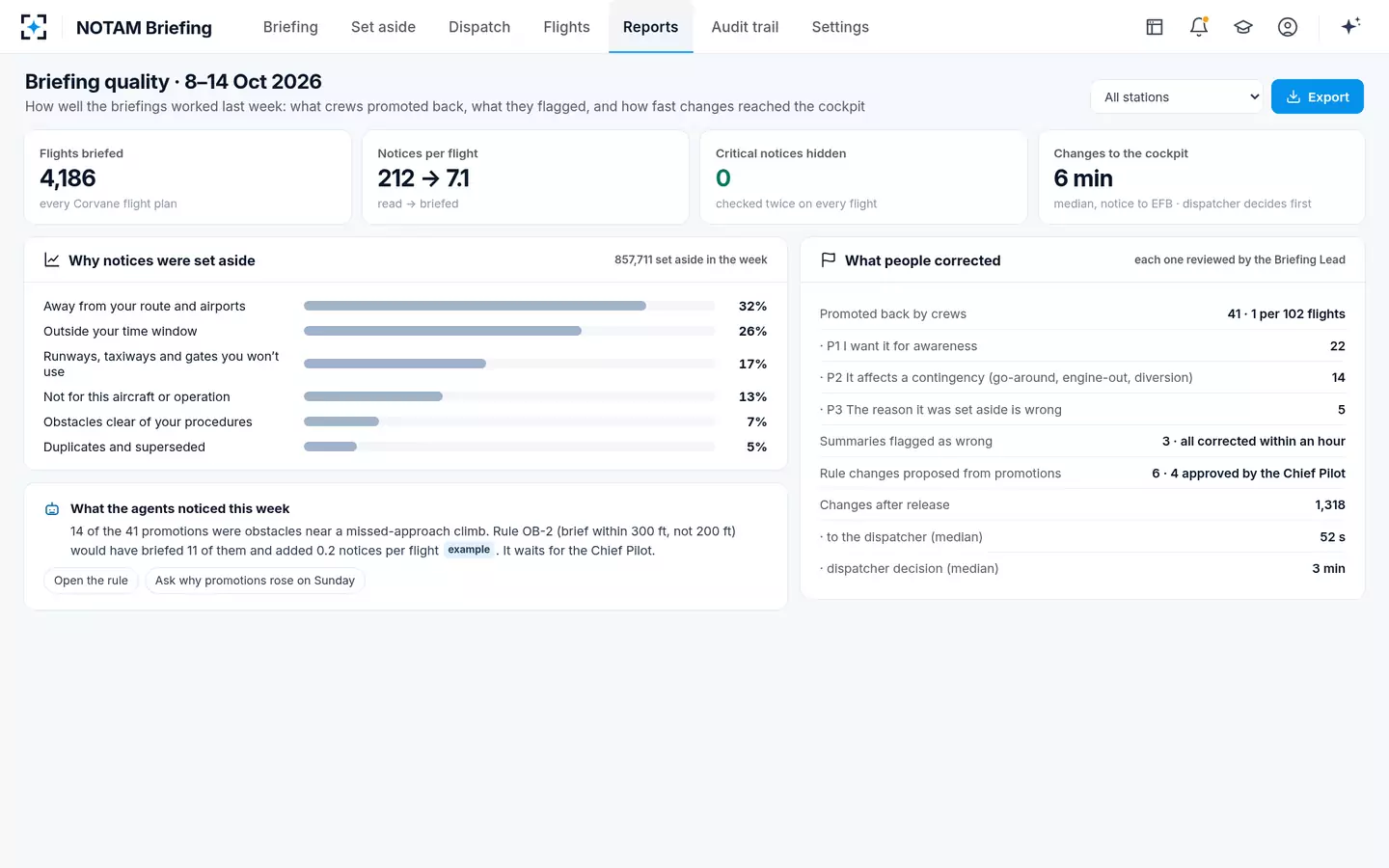Open the All stations dropdown
Viewport: 1389px width, 868px height.
[1177, 96]
